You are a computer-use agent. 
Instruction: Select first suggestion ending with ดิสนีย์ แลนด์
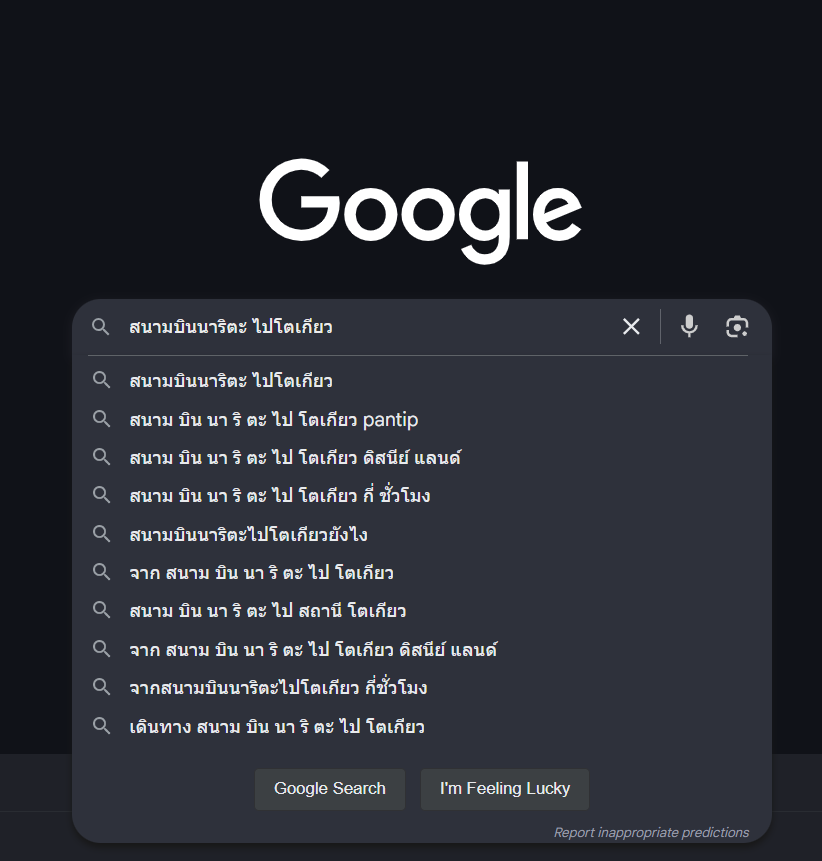tap(295, 457)
